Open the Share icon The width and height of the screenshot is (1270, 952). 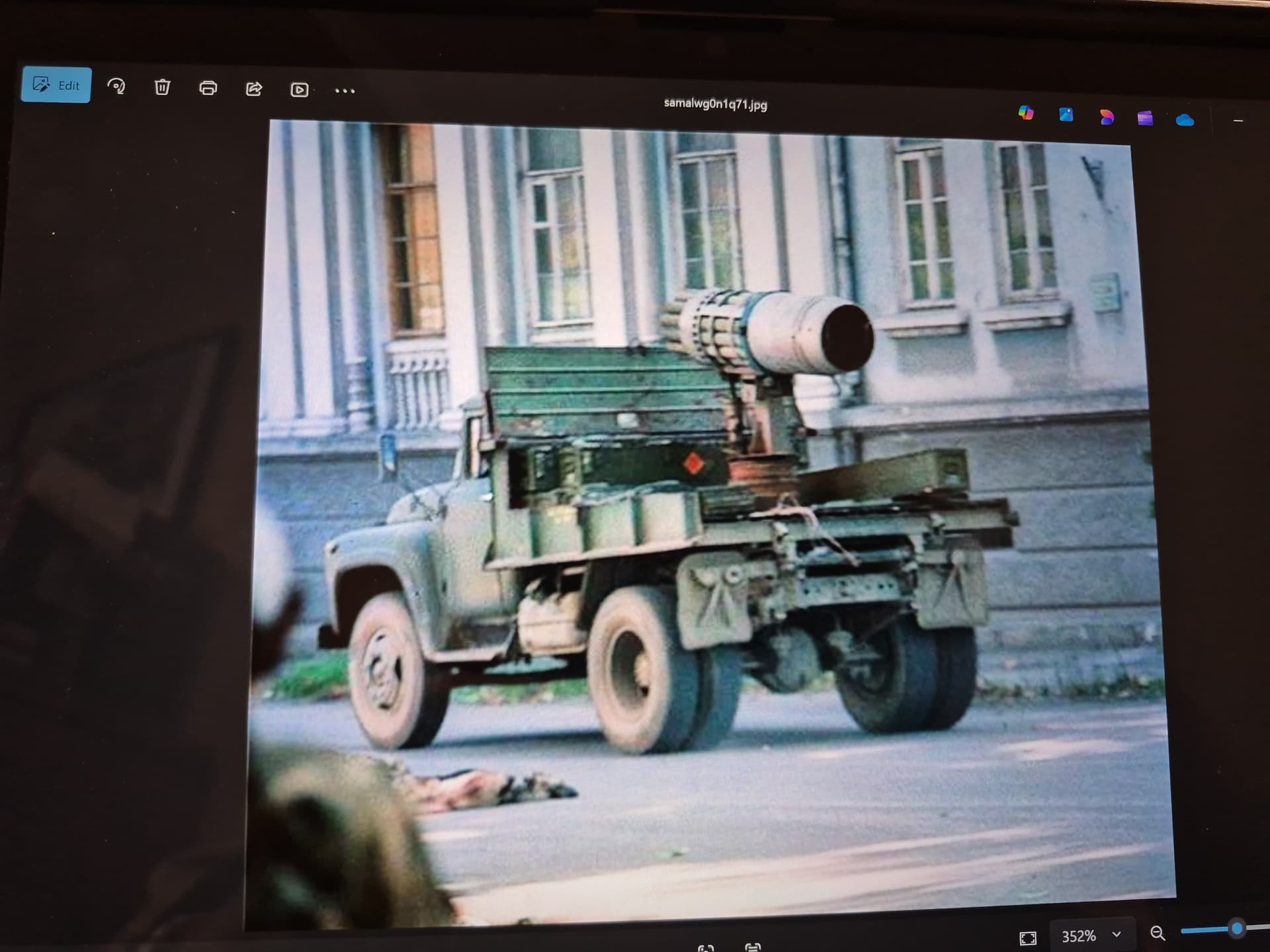(254, 89)
